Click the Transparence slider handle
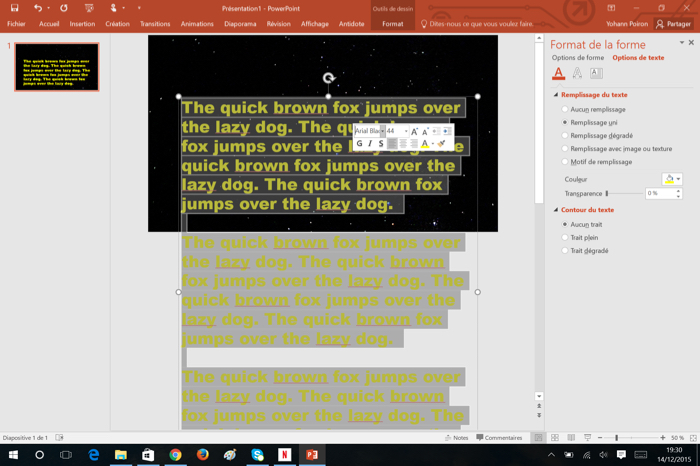This screenshot has height=466, width=700. coord(607,193)
